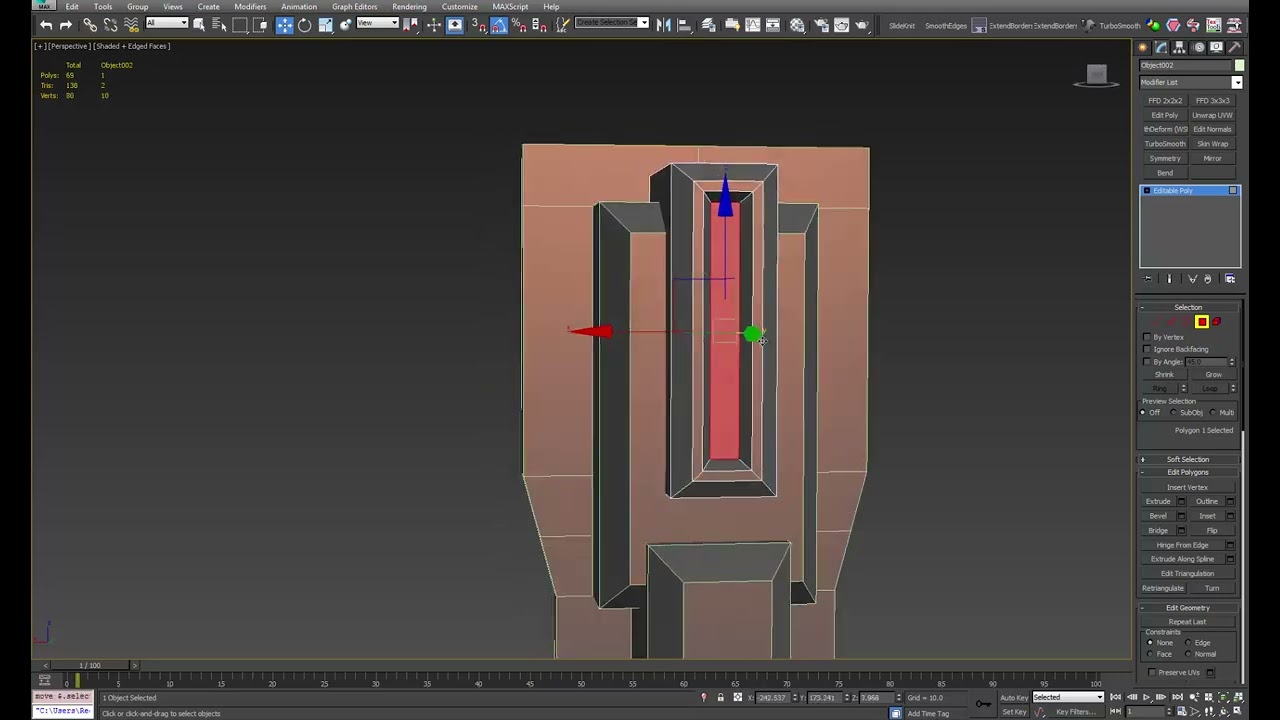Open the Modifiers menu
Viewport: 1280px width, 720px height.
tap(250, 6)
